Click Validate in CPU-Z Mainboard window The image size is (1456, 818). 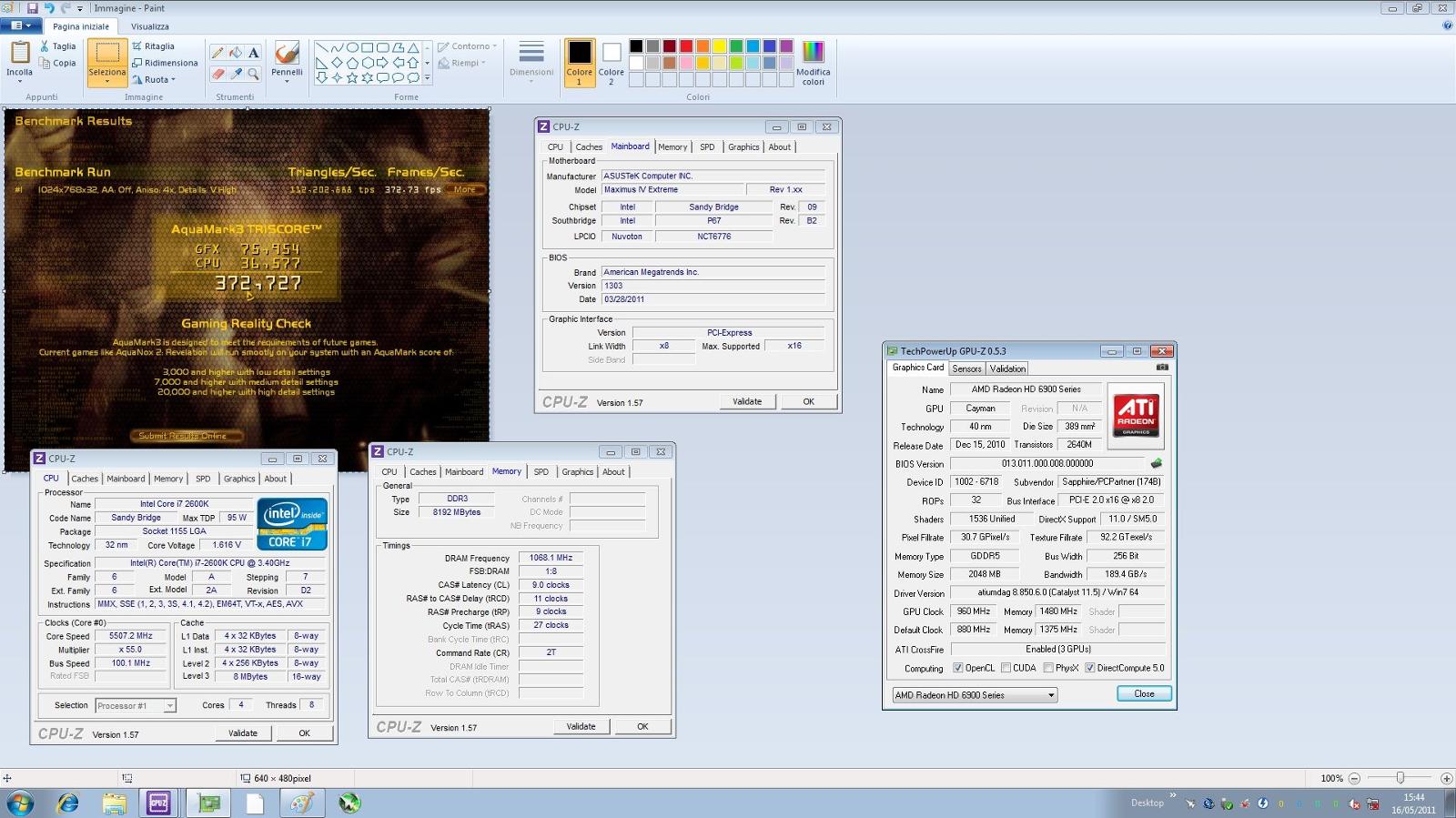747,401
